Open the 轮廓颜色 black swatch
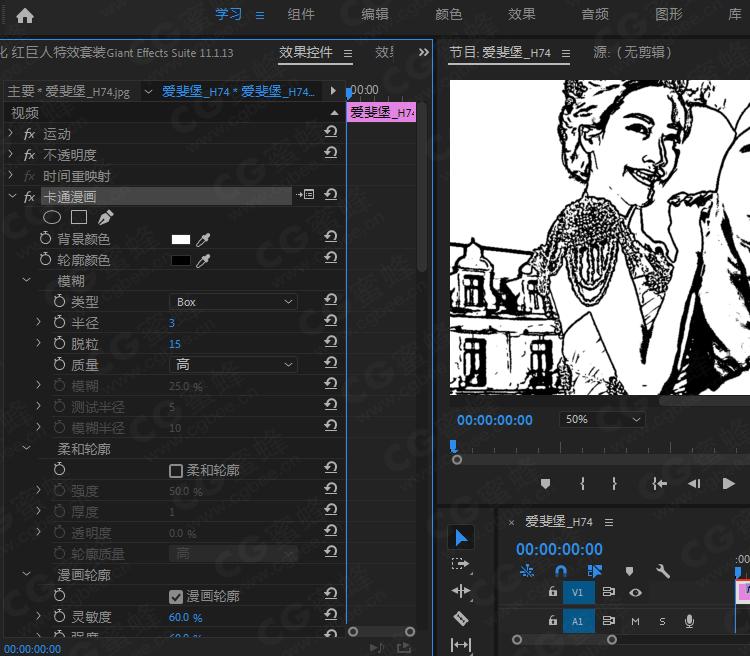 coord(181,260)
